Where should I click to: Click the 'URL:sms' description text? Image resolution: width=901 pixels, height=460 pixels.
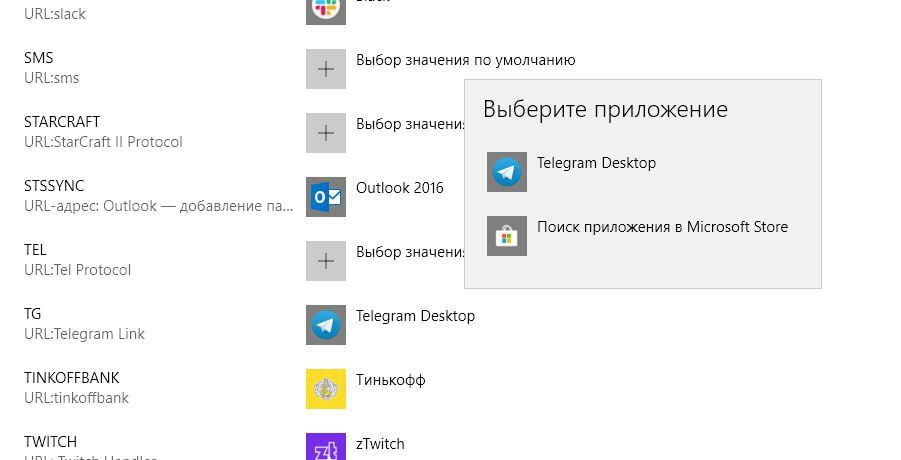[x=52, y=78]
